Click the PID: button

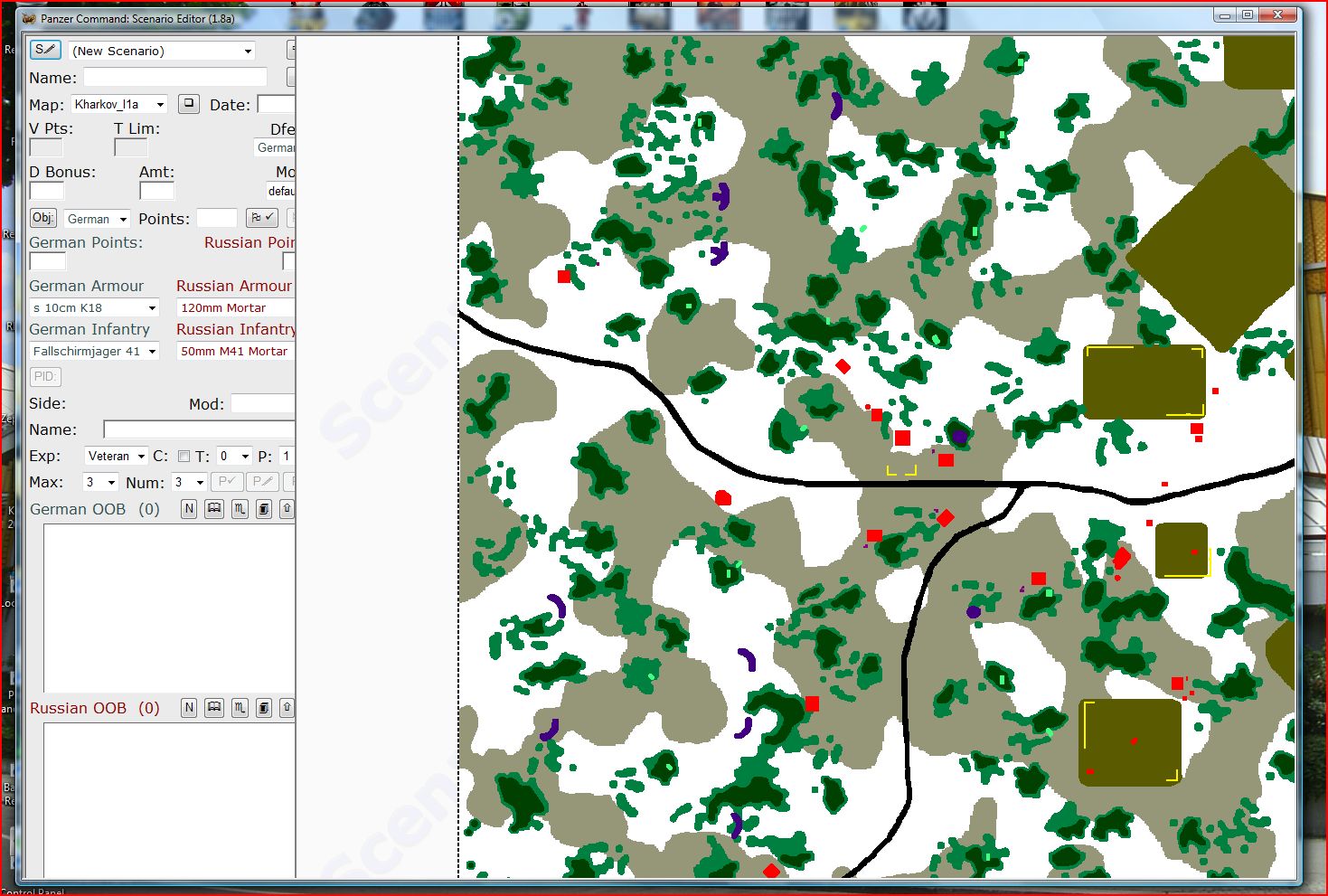44,376
